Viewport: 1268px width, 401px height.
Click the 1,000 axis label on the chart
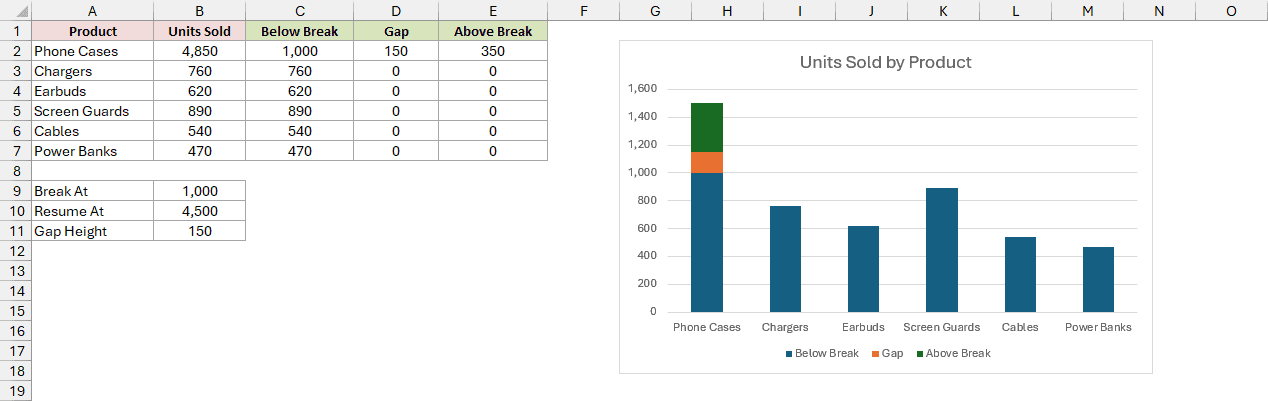tap(642, 172)
